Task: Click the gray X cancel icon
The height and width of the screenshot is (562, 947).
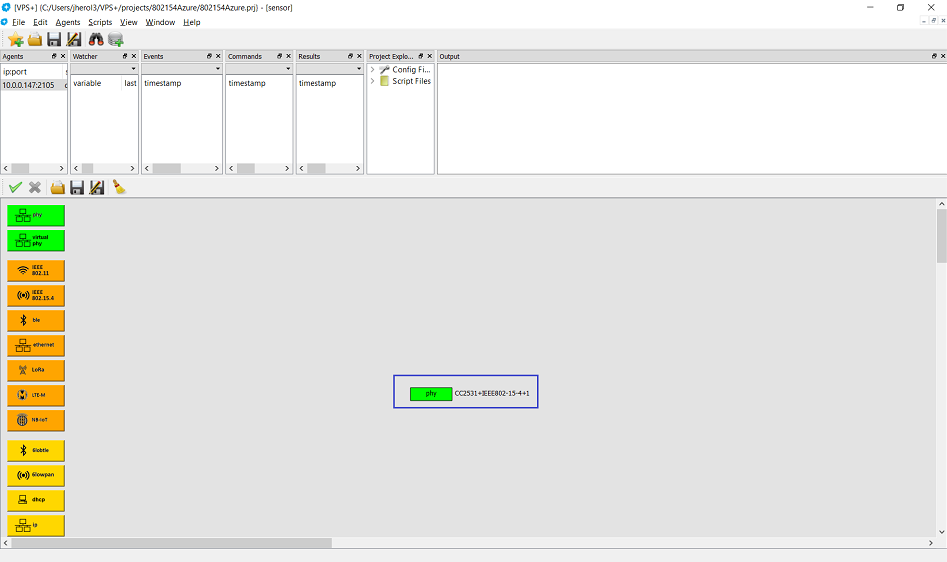Action: [x=35, y=187]
